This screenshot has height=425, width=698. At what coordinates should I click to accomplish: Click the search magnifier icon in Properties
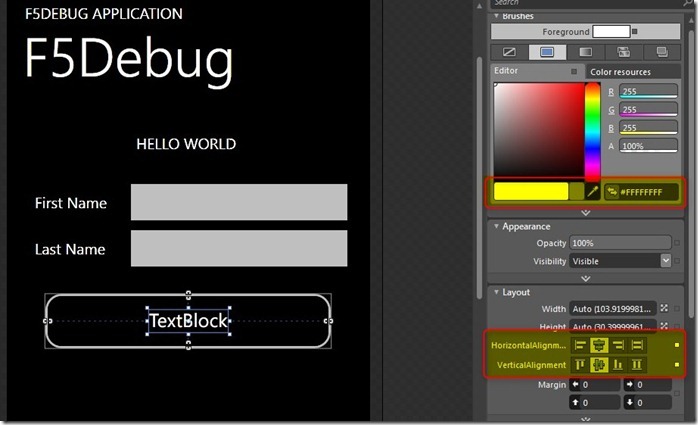point(688,3)
